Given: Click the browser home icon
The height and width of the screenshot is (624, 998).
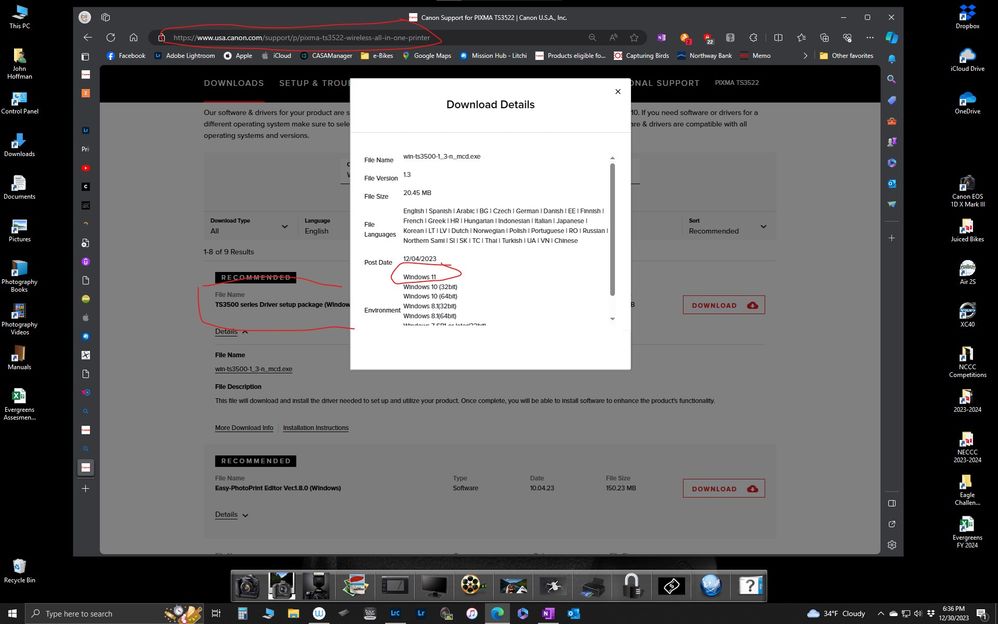Looking at the screenshot, I should (133, 37).
